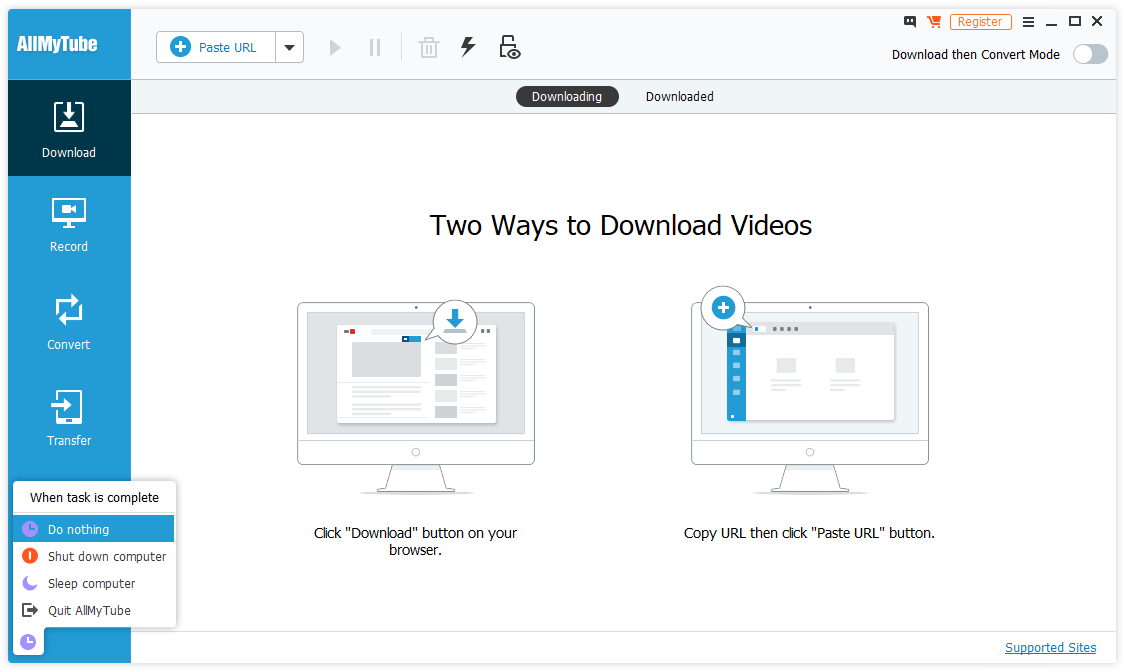Screen dimensions: 1126x672
Task: Enable turbo mode lightning bolt icon
Action: (x=468, y=47)
